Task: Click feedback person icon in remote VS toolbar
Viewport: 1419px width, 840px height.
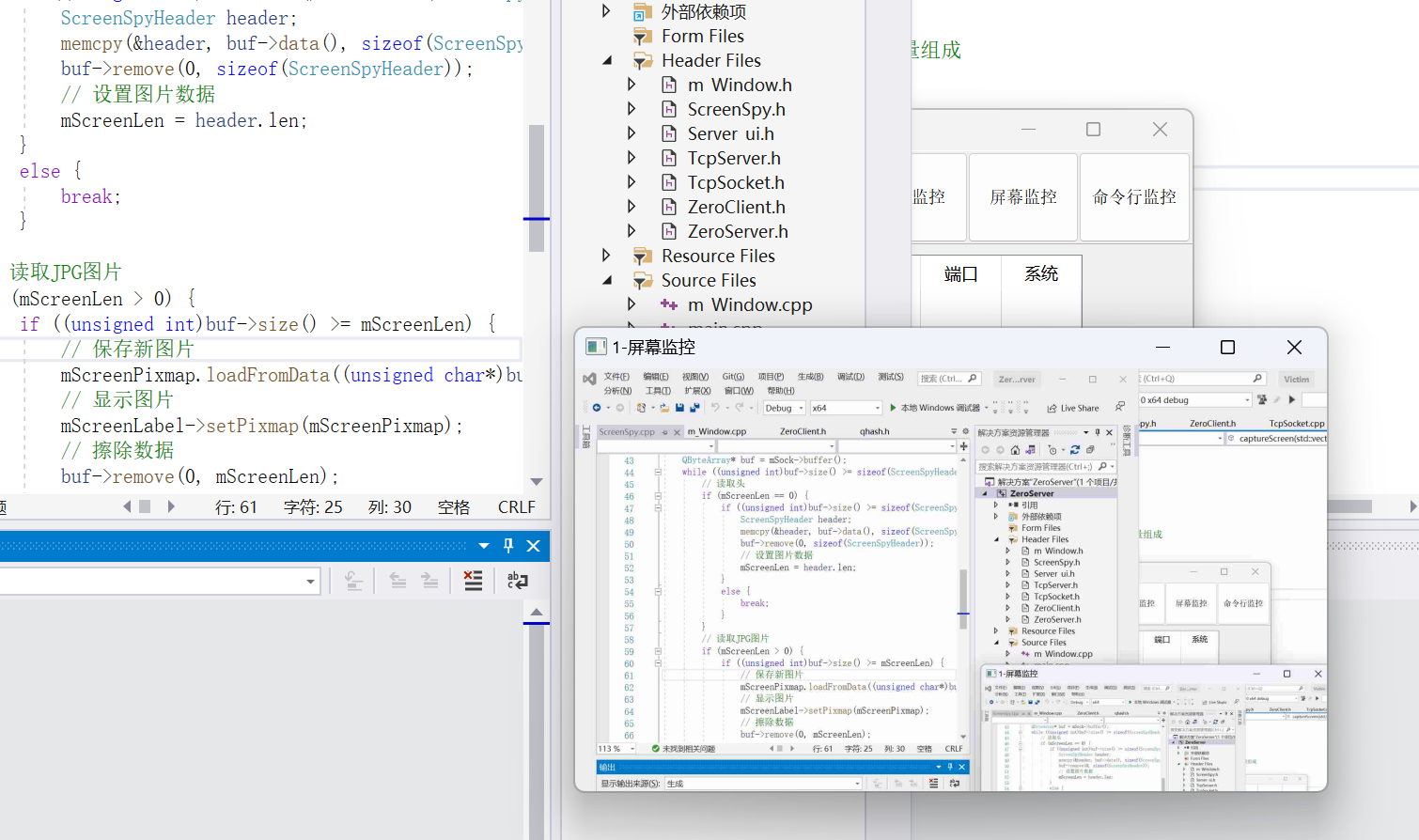Action: [1119, 407]
